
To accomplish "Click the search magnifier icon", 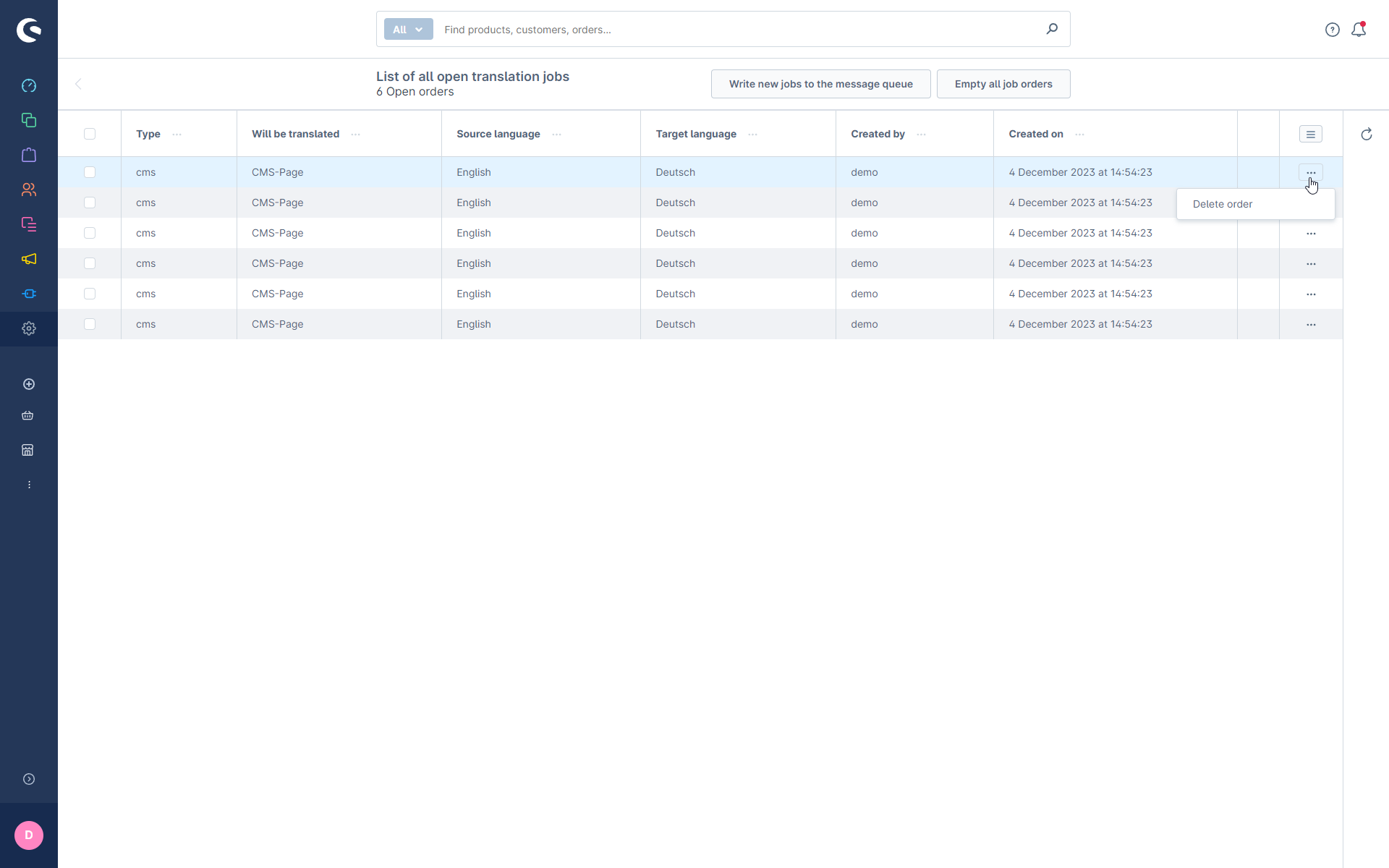I will point(1052,29).
